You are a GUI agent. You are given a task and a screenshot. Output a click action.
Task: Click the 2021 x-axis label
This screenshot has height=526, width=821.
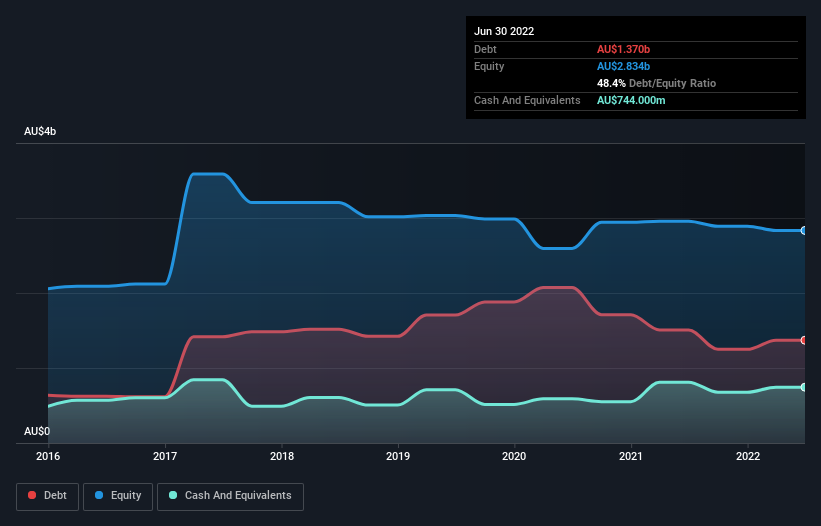click(x=631, y=456)
